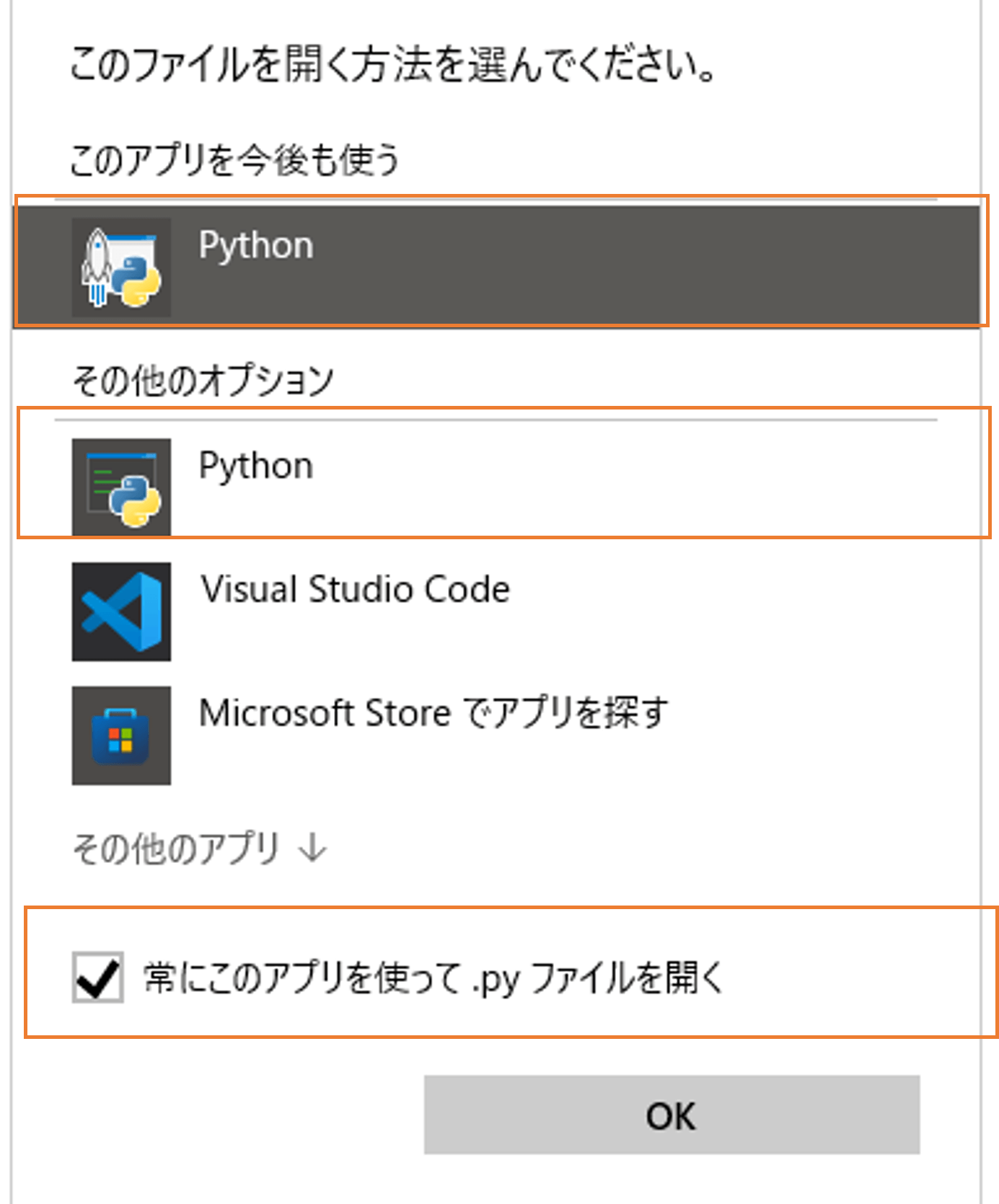Viewport: 999px width, 1204px height.
Task: Toggle via the 常にこのアプリを使って .py label
Action: [x=434, y=978]
